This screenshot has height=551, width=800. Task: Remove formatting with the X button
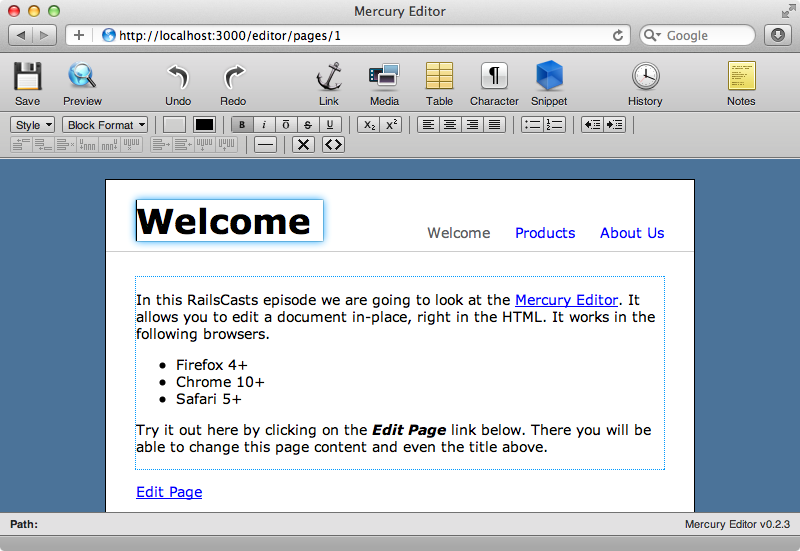pos(303,145)
